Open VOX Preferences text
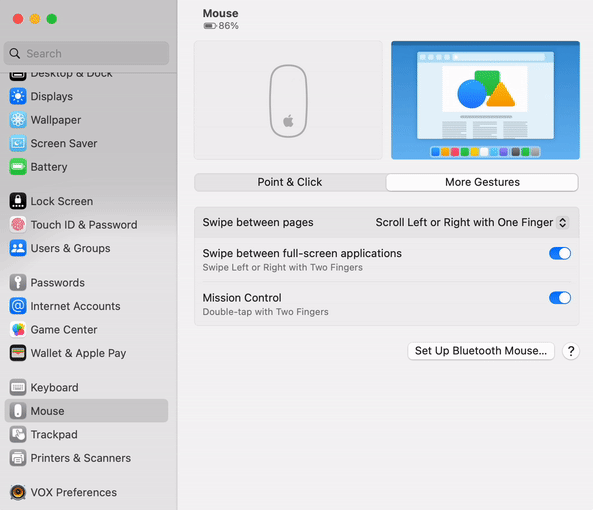Screen dimensions: 593x510 [73, 492]
